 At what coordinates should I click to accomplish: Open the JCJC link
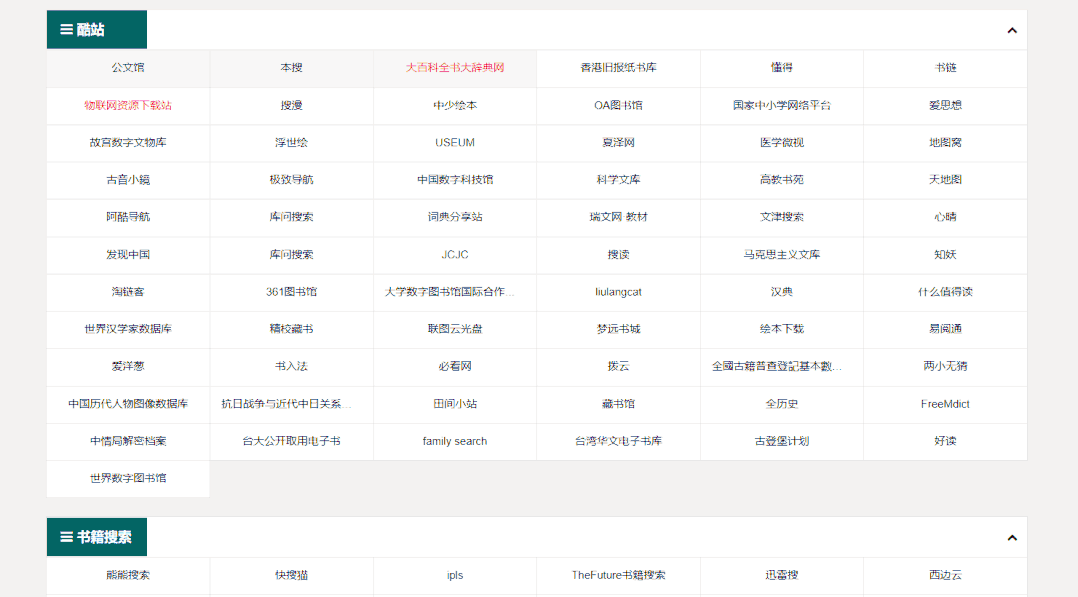coord(455,254)
